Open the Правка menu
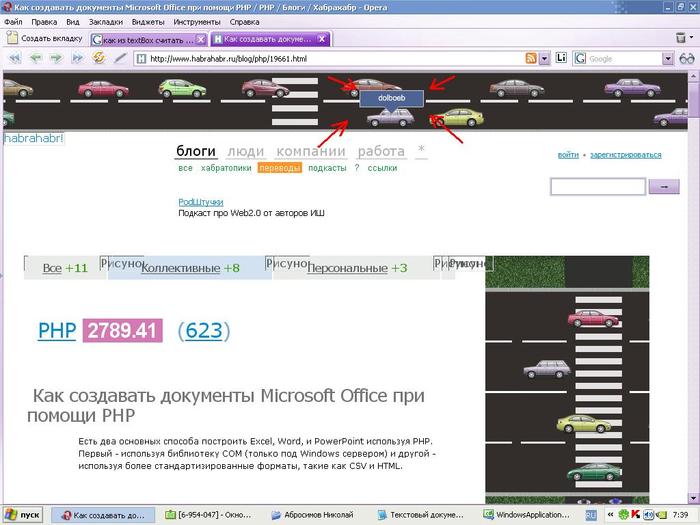 pos(44,22)
